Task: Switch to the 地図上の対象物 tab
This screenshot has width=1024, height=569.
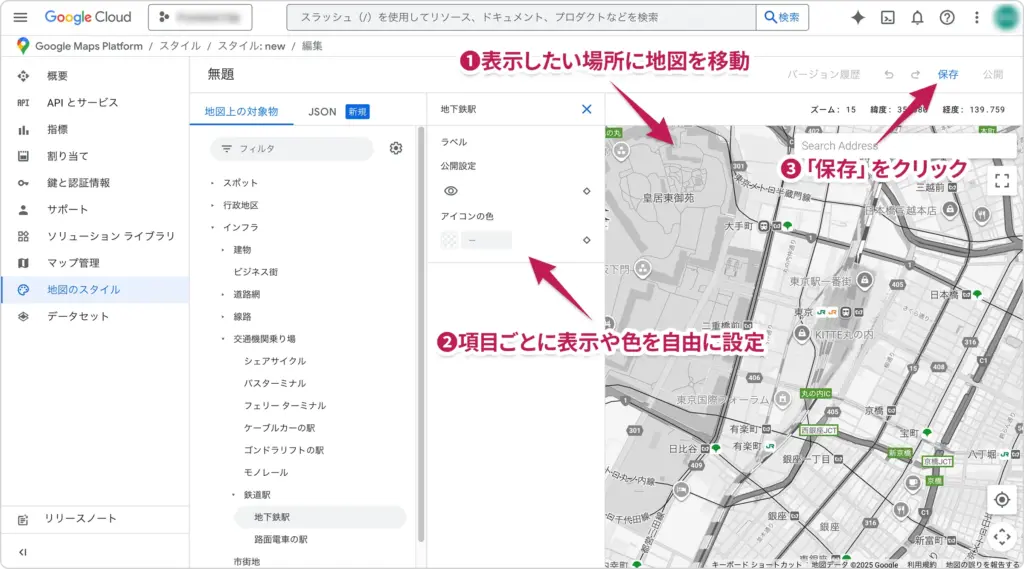Action: (x=241, y=112)
